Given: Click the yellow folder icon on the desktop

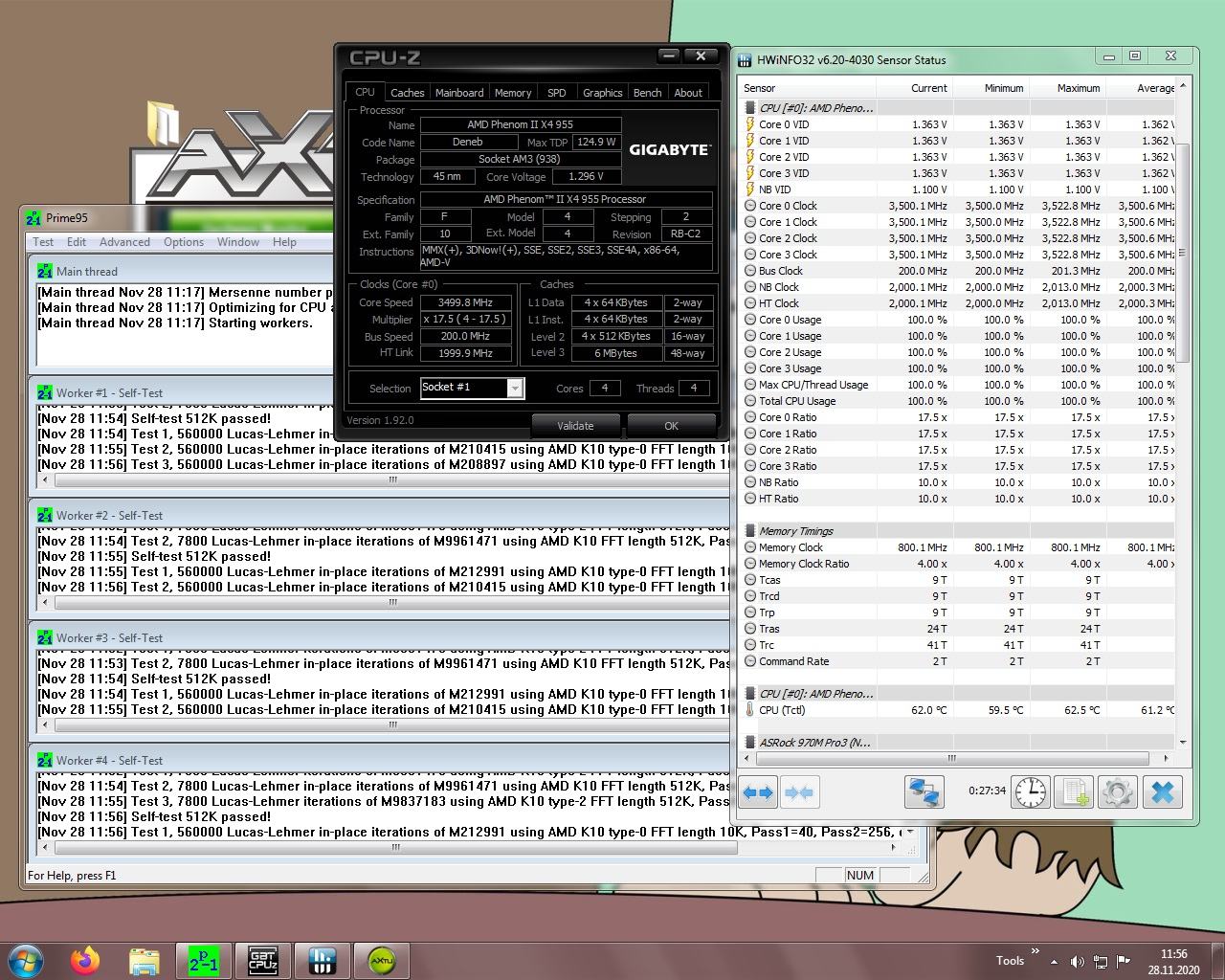Looking at the screenshot, I should [163, 124].
